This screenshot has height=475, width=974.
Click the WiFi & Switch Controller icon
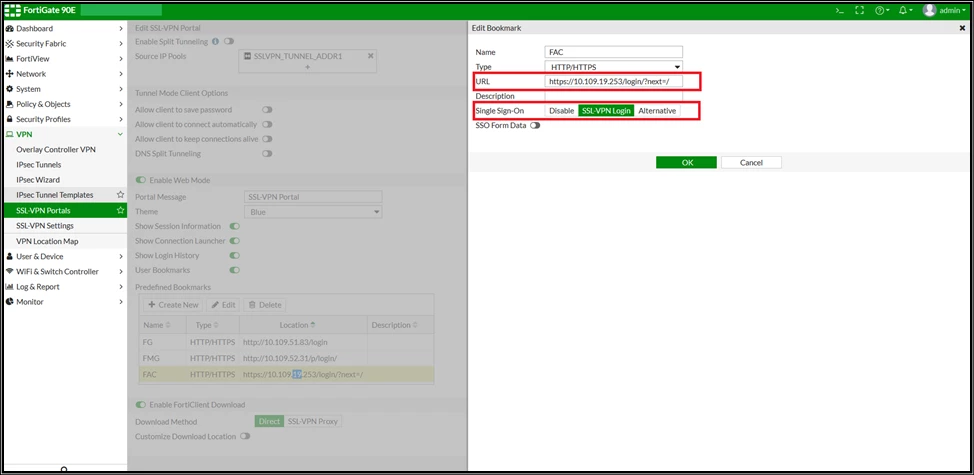(x=10, y=271)
